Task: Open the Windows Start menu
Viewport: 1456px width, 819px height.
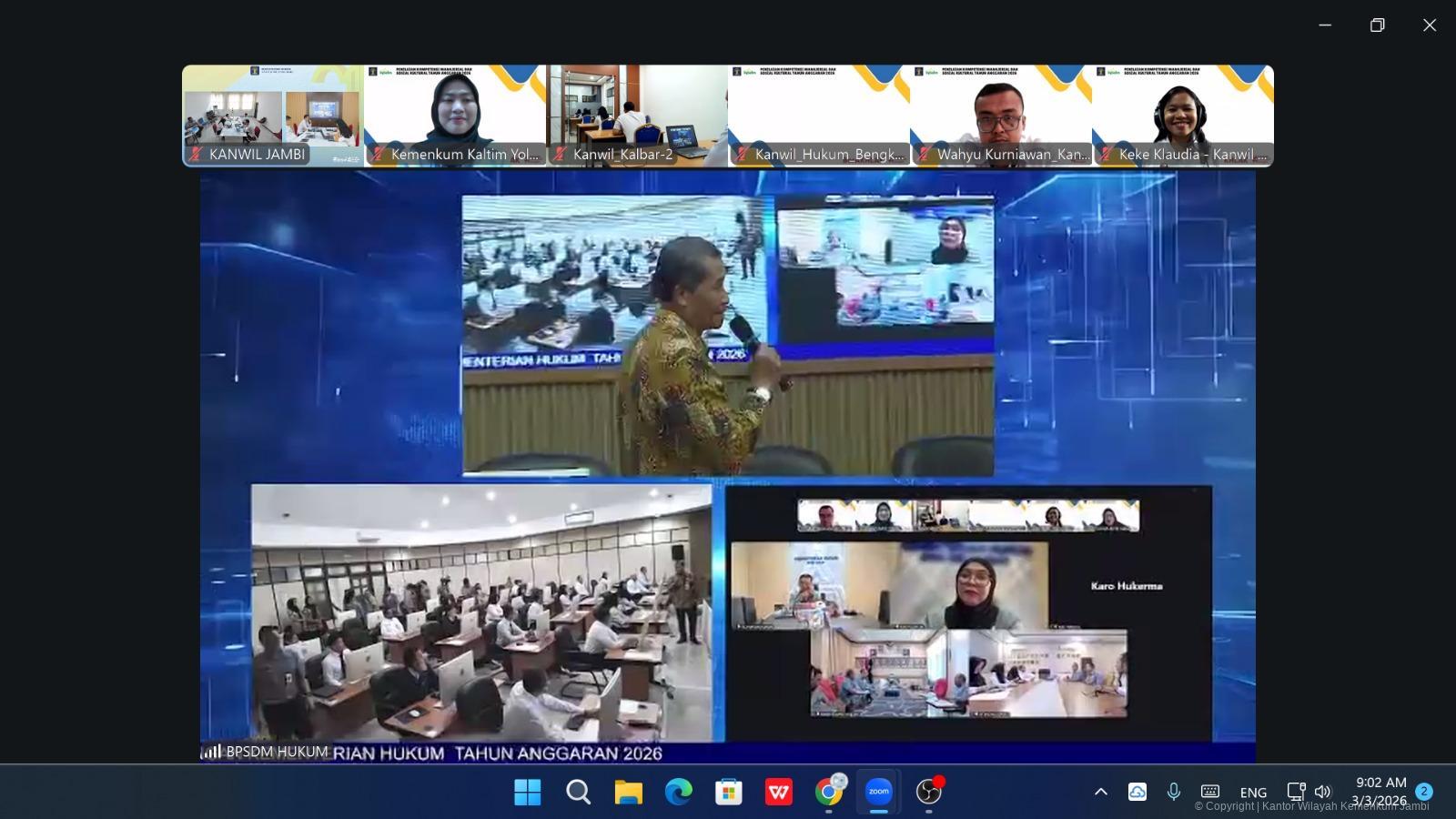Action: 528,792
